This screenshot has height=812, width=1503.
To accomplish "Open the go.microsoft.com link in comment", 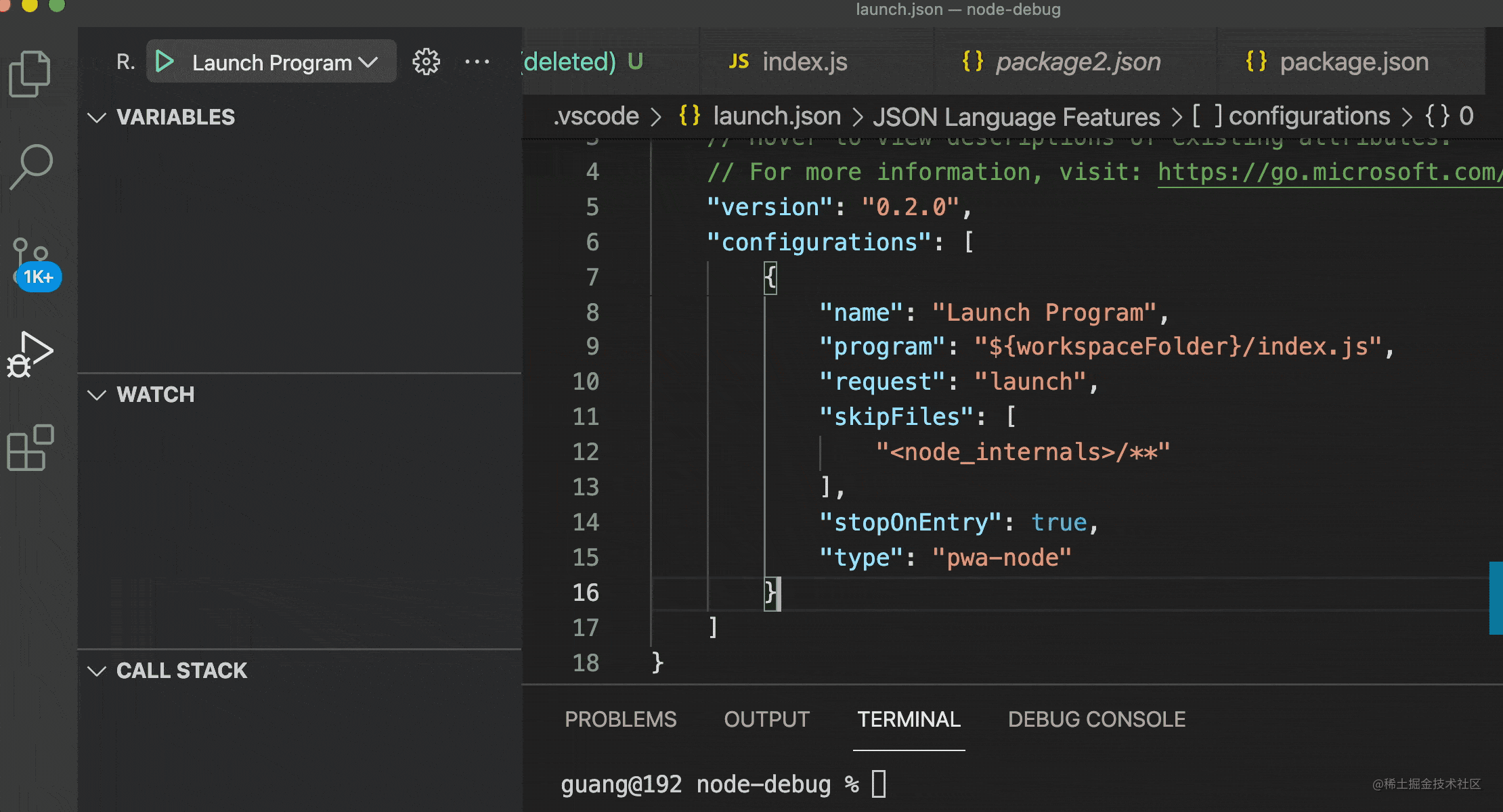I will 1329,172.
